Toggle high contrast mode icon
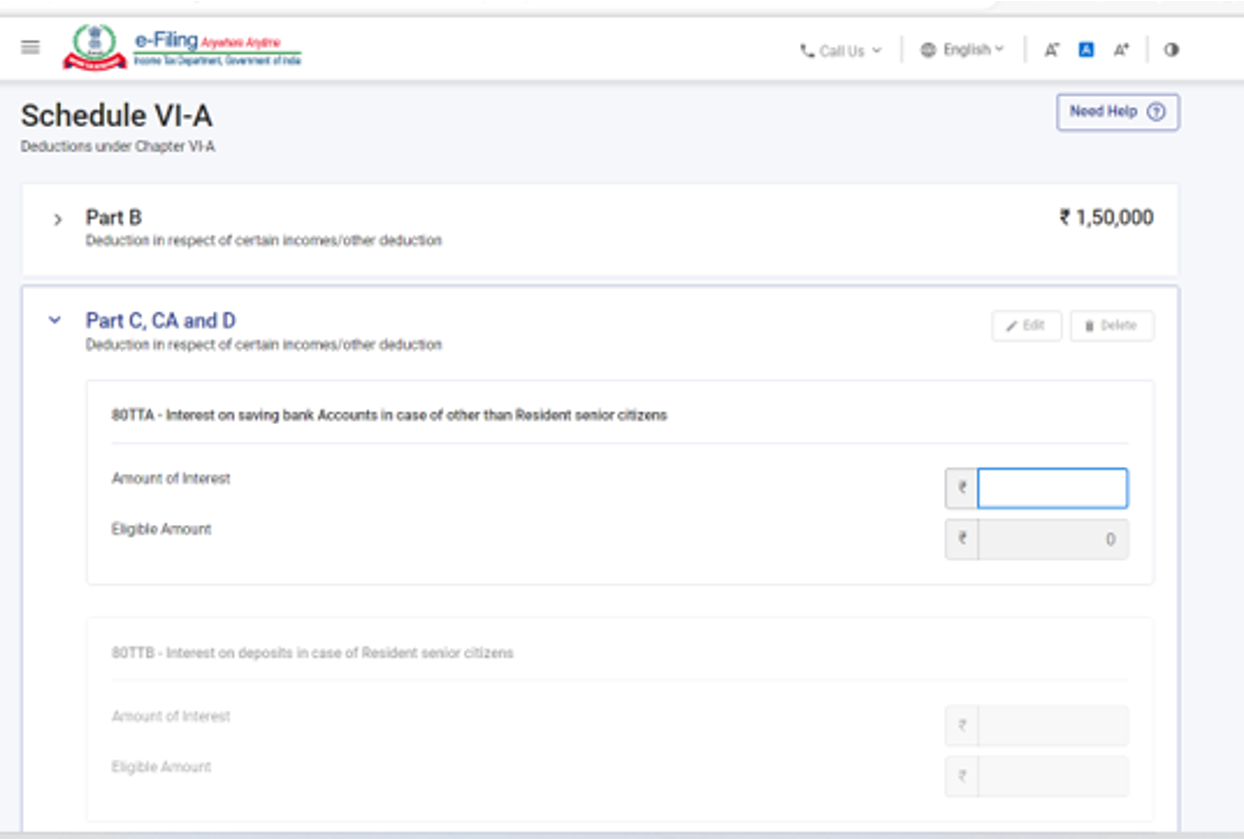This screenshot has width=1244, height=839. click(x=1171, y=50)
